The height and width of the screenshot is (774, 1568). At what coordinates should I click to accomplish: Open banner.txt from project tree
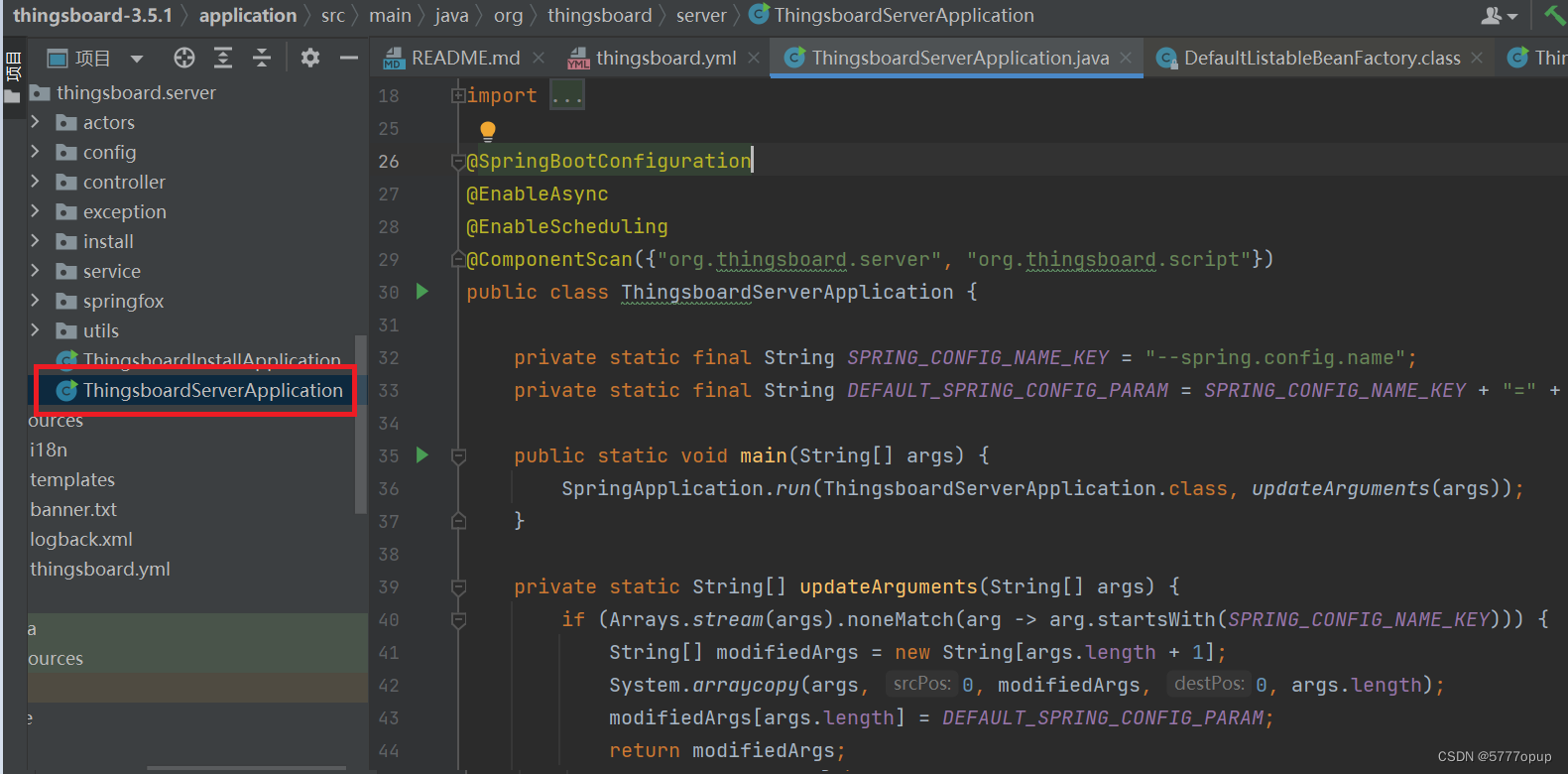[73, 510]
